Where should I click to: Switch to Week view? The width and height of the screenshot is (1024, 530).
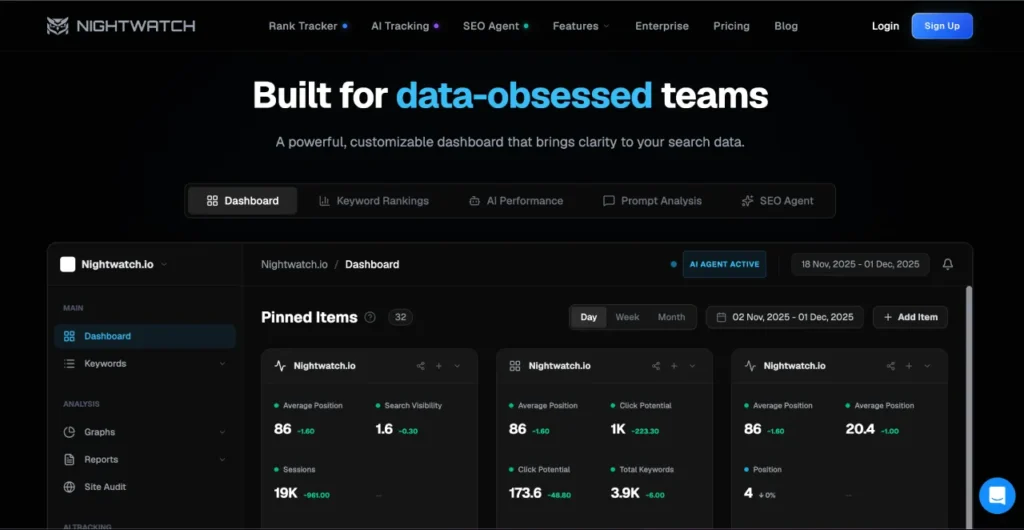627,317
